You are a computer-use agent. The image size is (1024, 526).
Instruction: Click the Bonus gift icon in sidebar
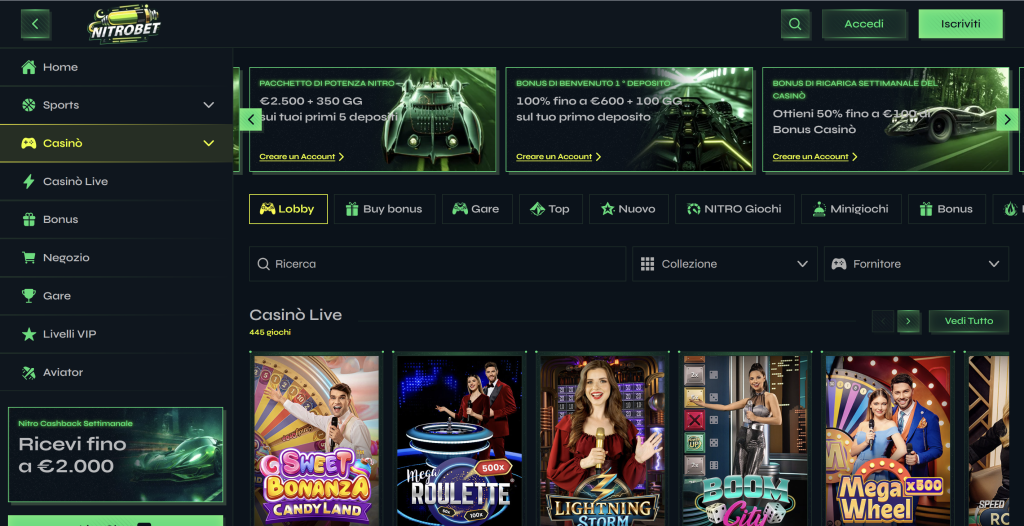28,220
